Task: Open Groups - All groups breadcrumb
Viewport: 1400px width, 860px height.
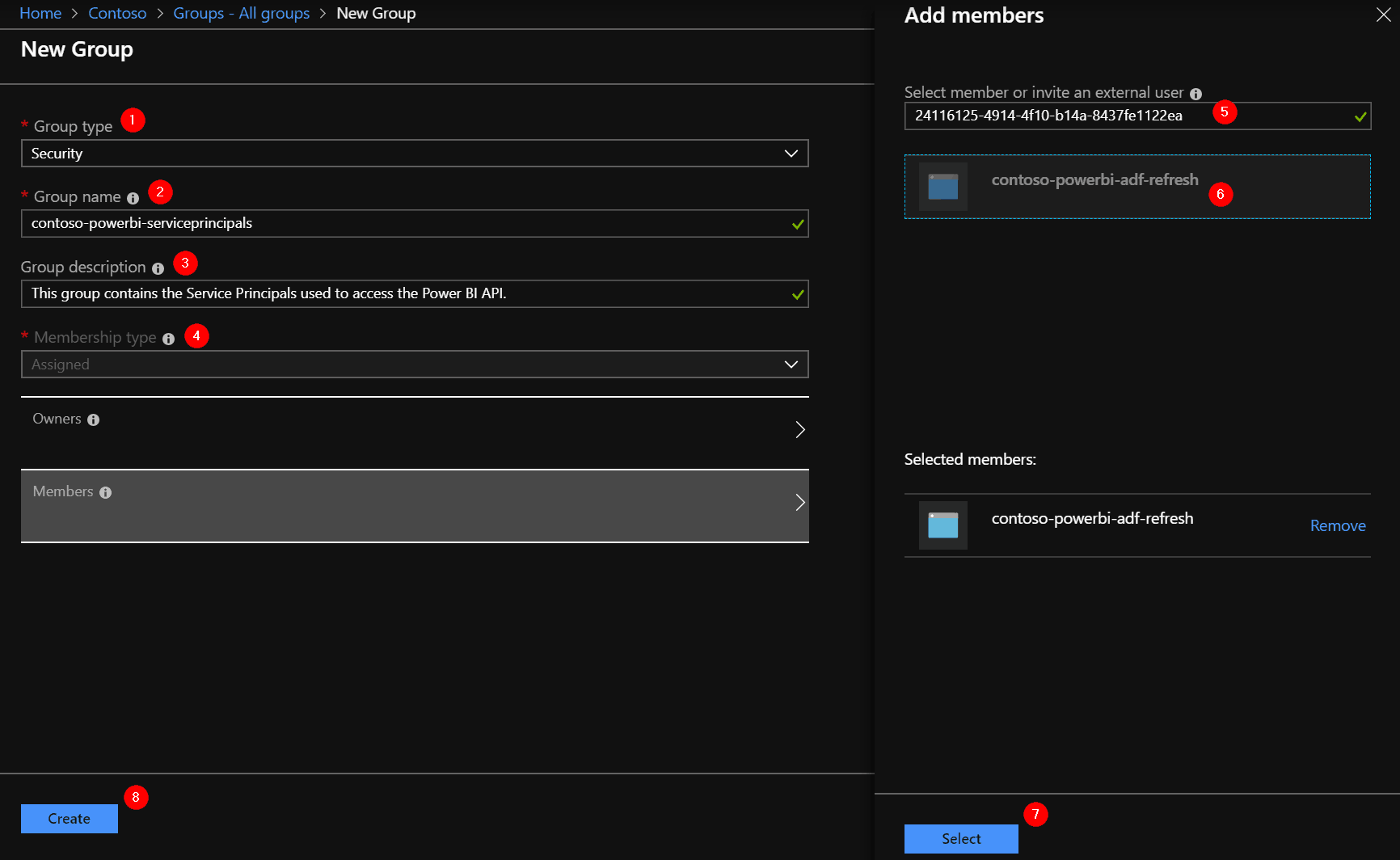Action: 242,14
